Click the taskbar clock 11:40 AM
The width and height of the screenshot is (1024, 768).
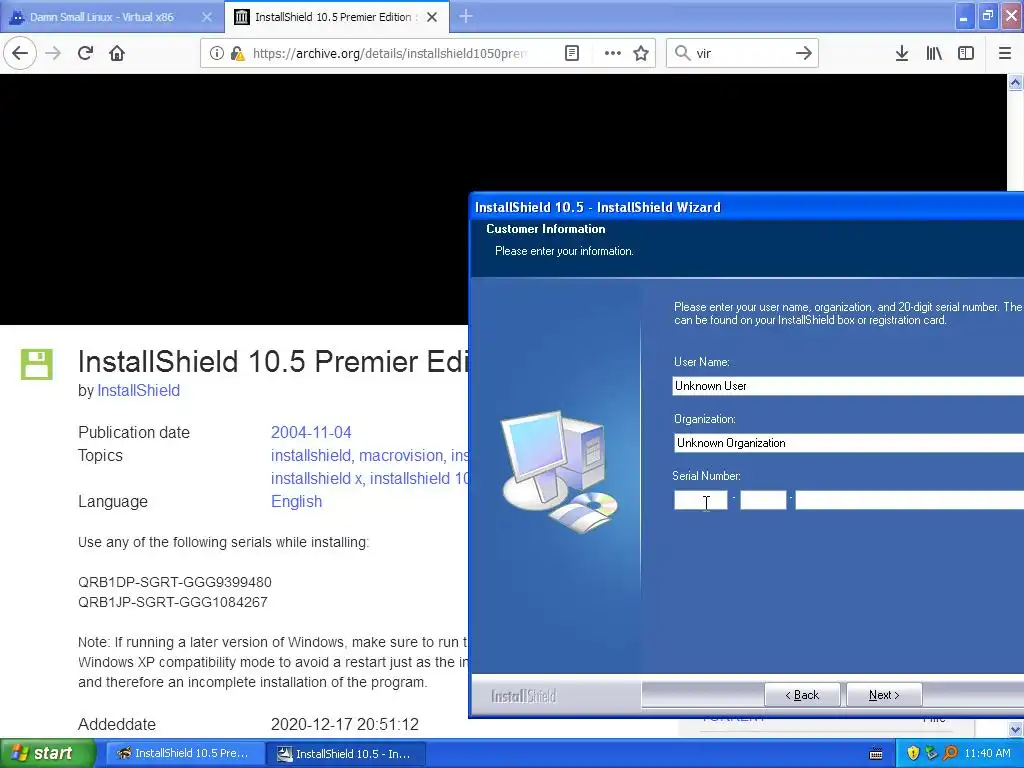(x=987, y=754)
